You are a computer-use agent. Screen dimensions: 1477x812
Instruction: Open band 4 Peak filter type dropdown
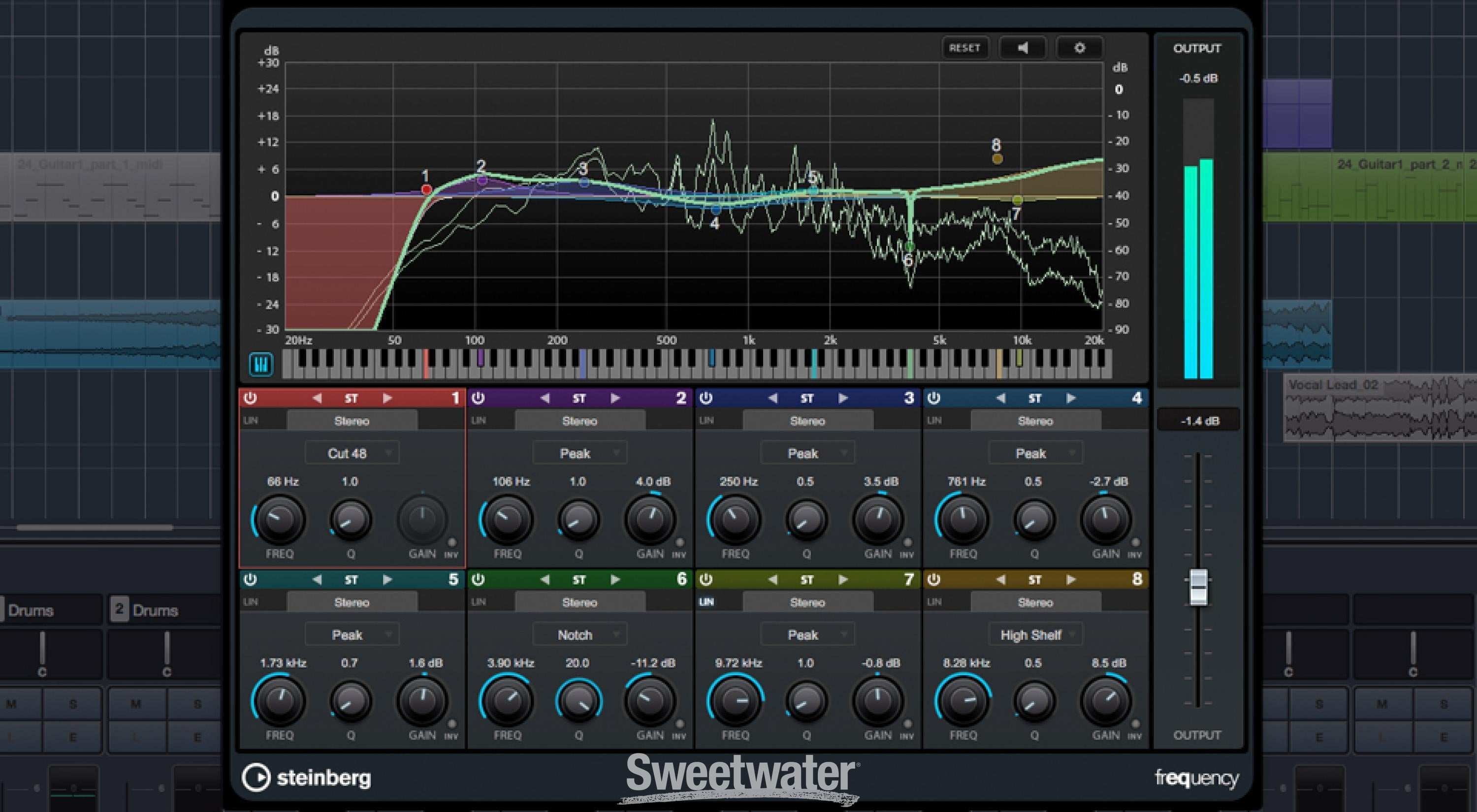pyautogui.click(x=1035, y=453)
